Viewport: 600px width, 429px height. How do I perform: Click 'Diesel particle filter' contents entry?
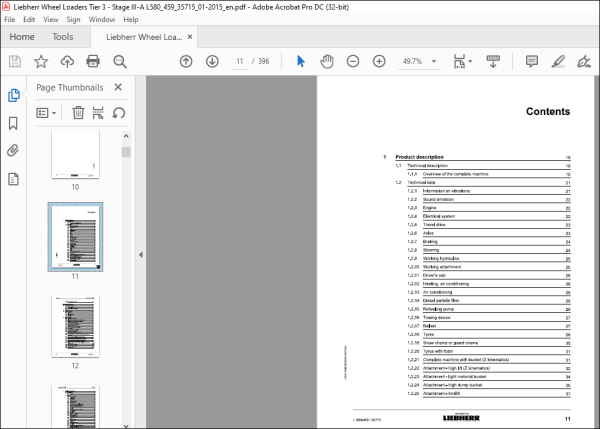pos(441,300)
